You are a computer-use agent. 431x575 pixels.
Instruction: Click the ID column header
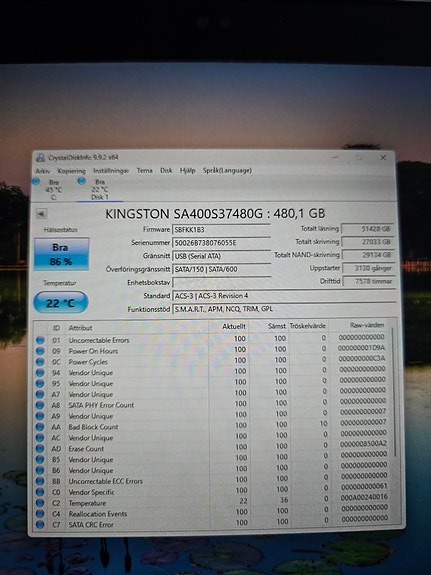point(56,328)
